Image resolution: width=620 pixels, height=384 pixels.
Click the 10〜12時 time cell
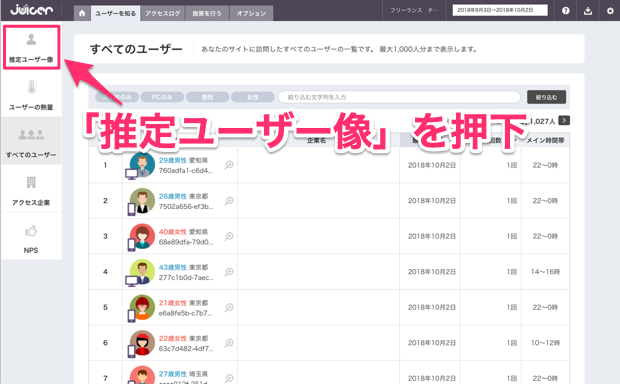pos(545,343)
